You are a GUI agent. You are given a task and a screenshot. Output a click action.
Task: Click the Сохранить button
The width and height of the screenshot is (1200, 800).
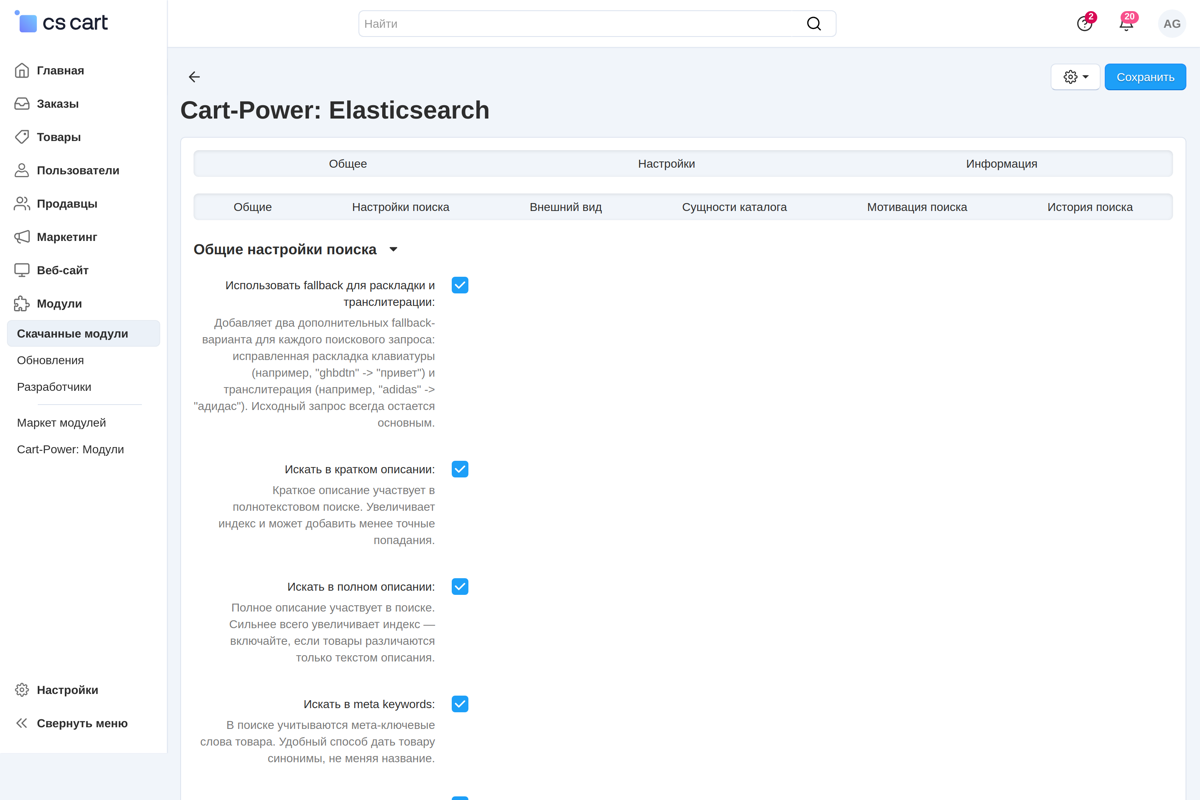pos(1146,77)
